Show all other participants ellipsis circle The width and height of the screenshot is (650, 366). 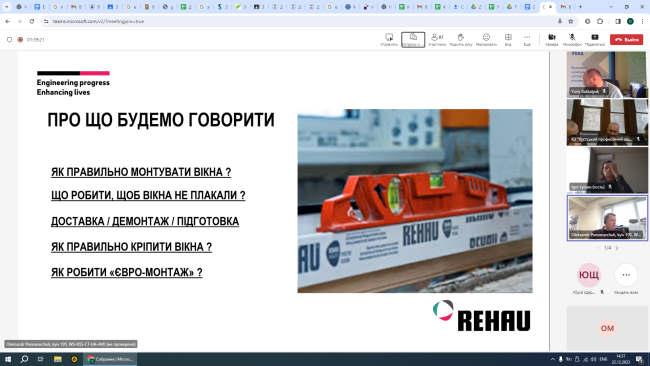click(x=626, y=274)
